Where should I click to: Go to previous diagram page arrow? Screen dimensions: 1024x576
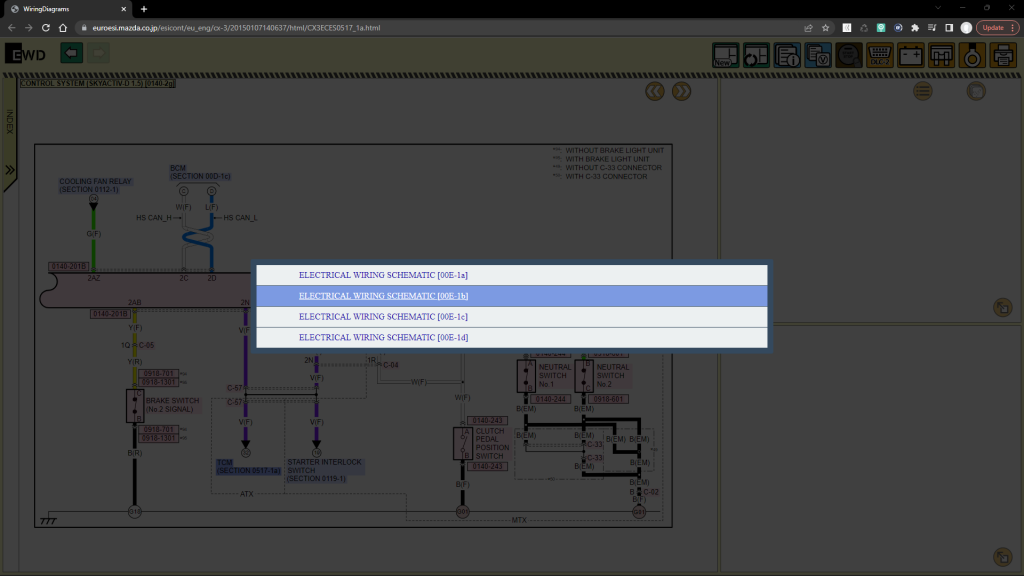[655, 92]
